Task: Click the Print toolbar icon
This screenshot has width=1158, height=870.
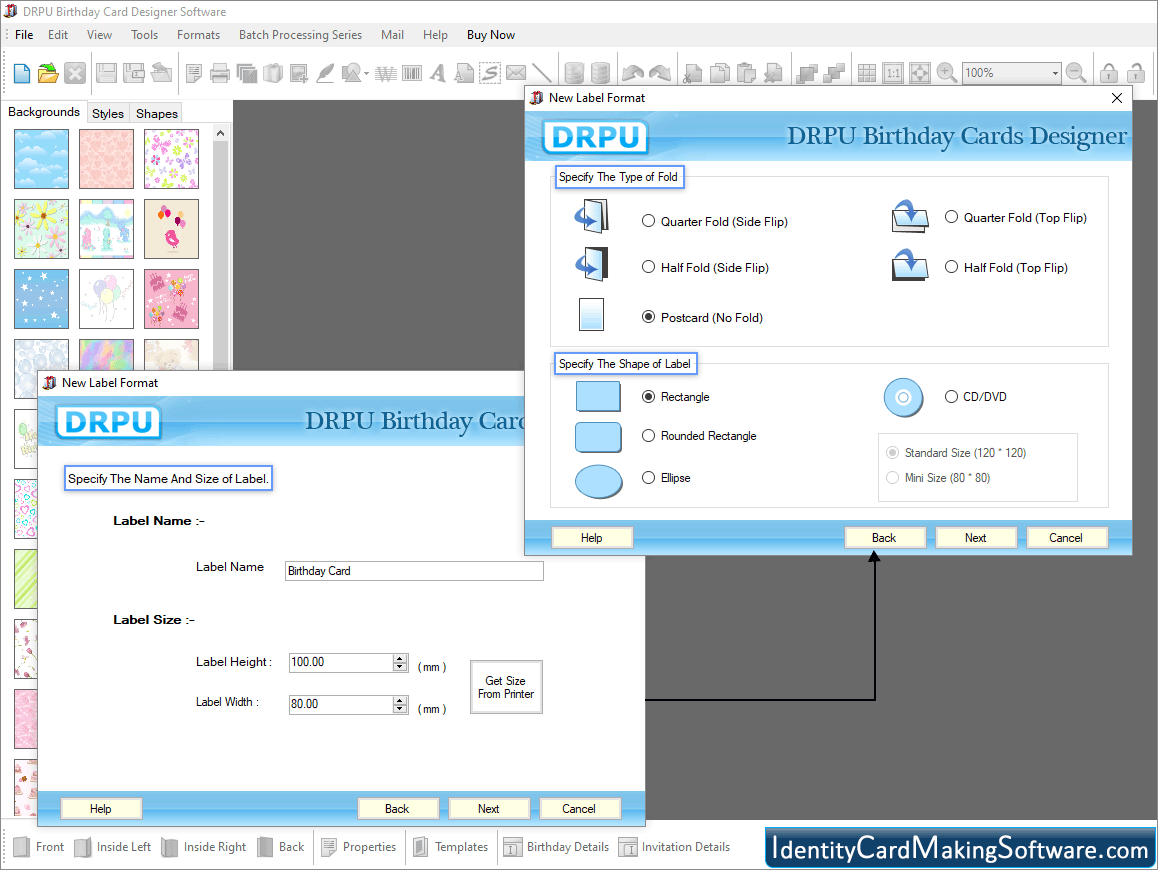Action: [x=220, y=73]
